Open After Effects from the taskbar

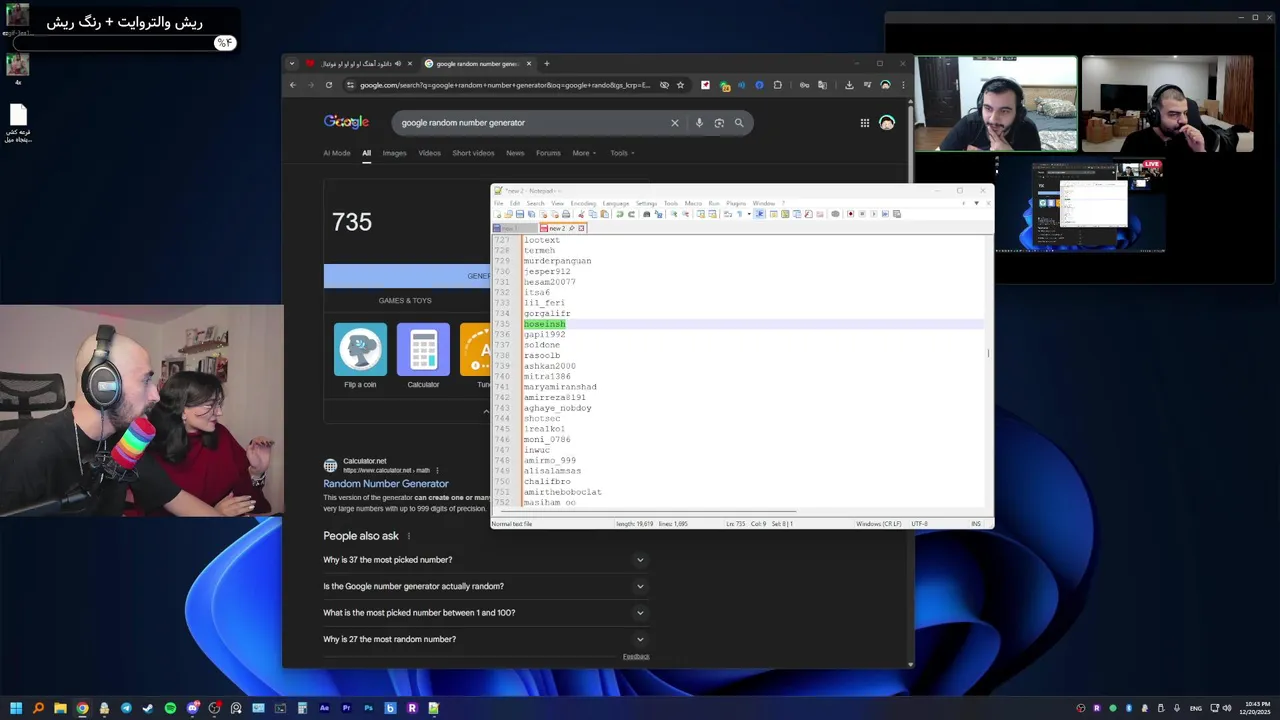click(x=324, y=708)
